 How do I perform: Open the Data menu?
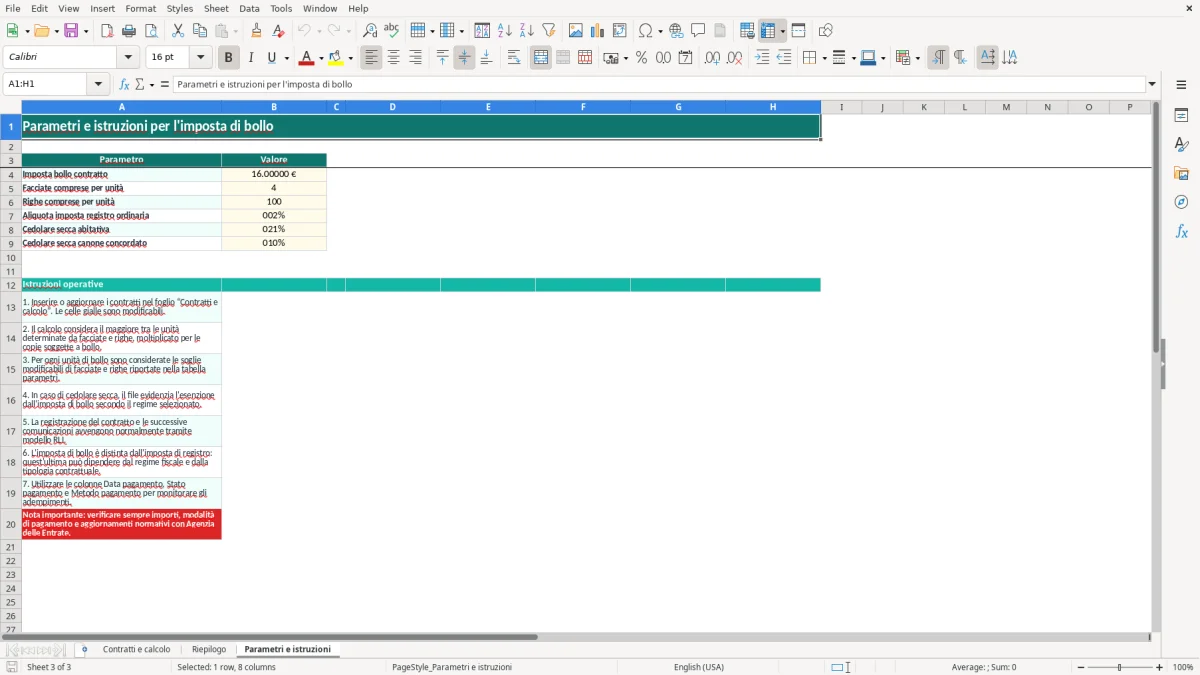tap(249, 8)
